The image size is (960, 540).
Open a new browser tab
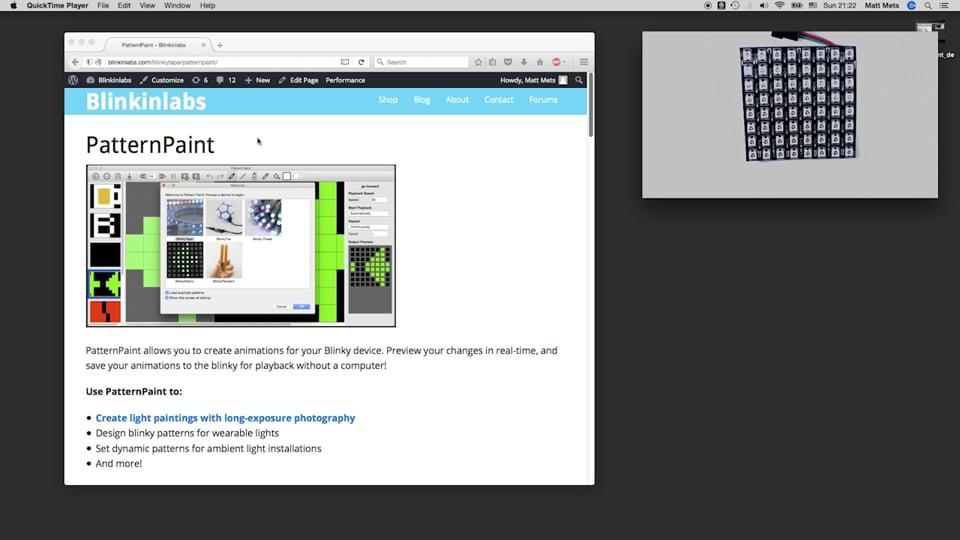pyautogui.click(x=220, y=45)
